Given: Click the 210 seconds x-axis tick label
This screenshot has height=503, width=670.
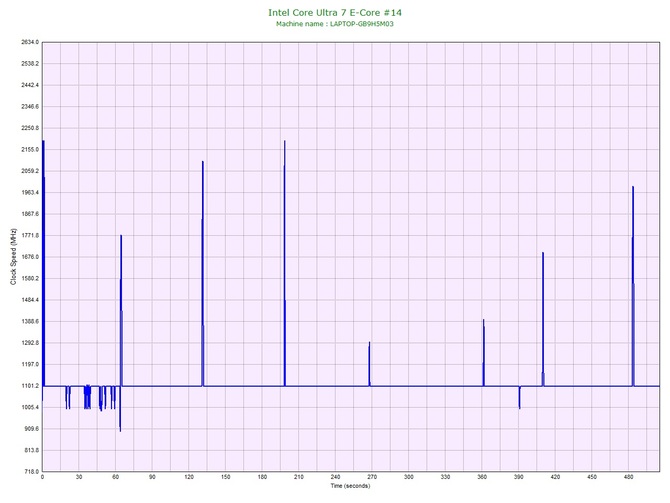Looking at the screenshot, I should click(299, 477).
